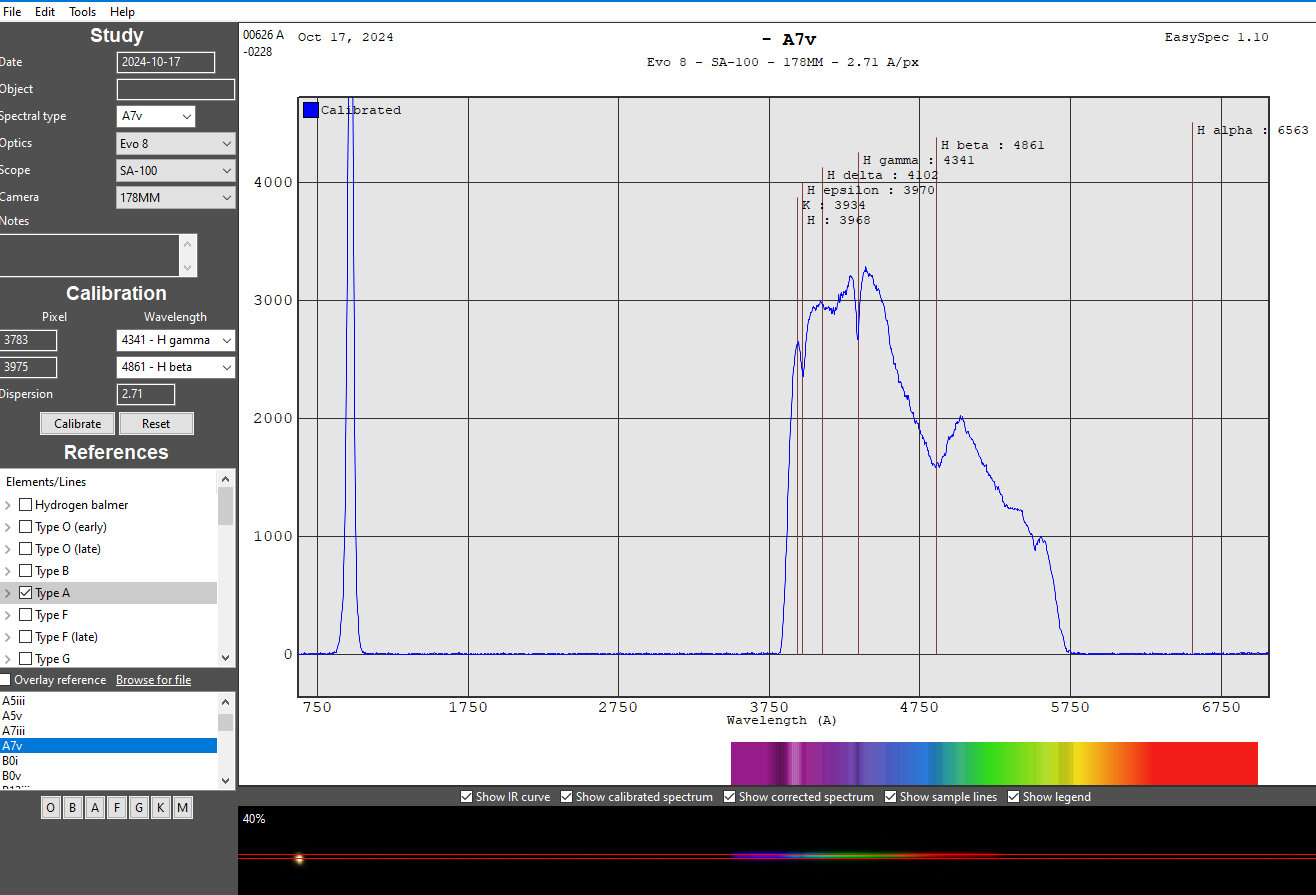Click the spectral type list scrollbar down arrow
The height and width of the screenshot is (895, 1316).
pos(226,780)
